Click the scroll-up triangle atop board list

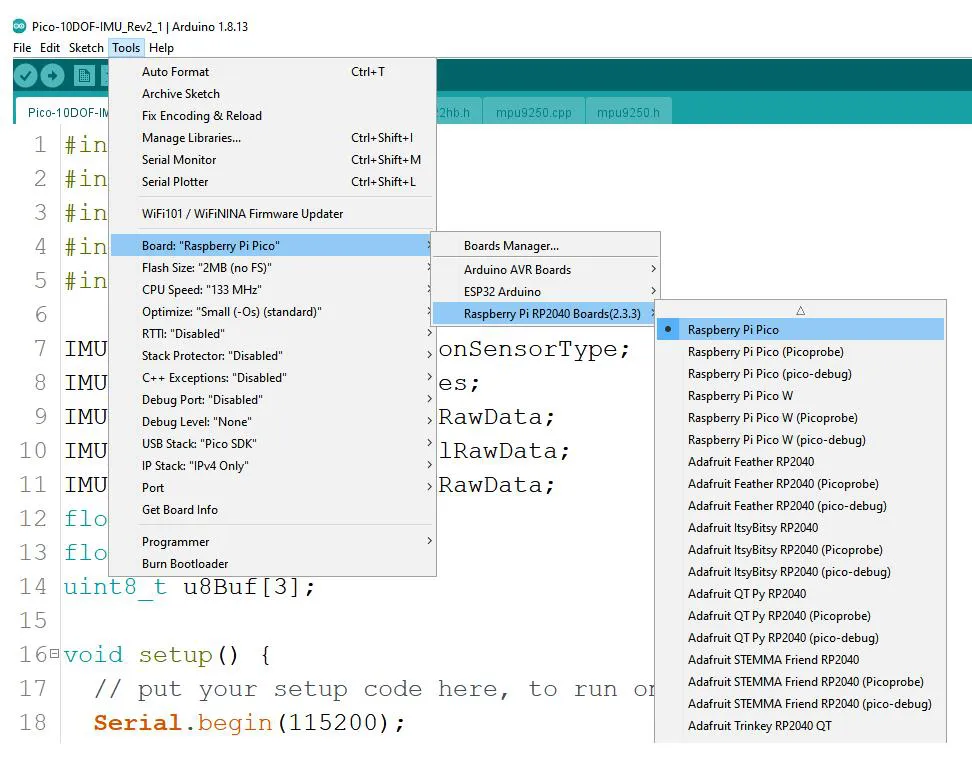pyautogui.click(x=800, y=311)
